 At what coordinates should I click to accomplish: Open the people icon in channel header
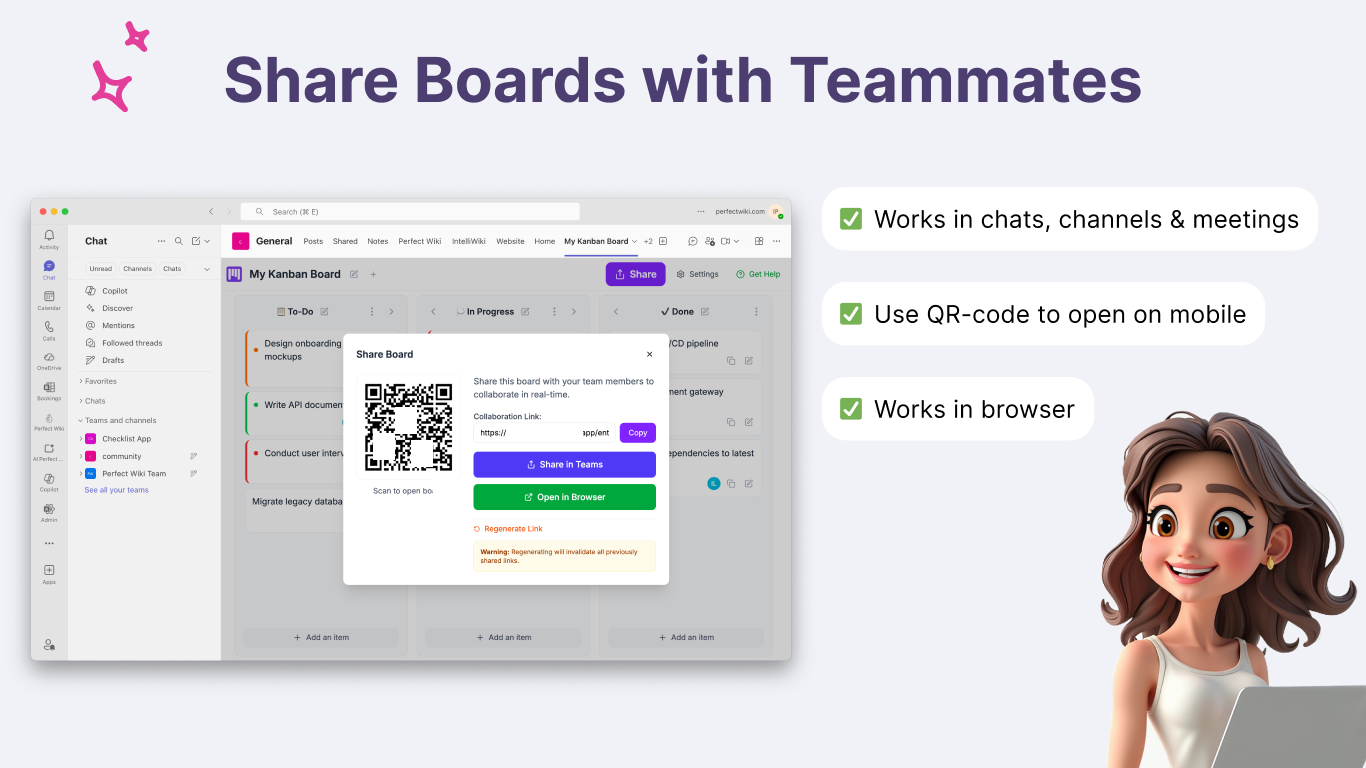[x=710, y=241]
